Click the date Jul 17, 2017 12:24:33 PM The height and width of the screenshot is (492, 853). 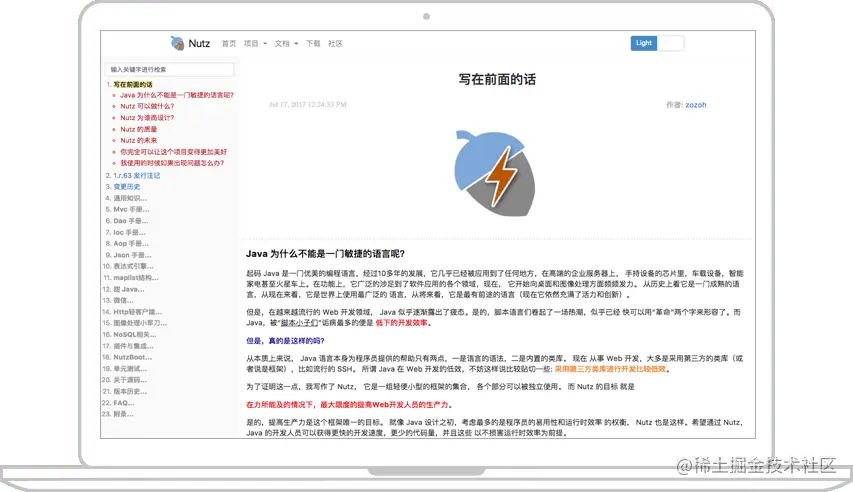[x=307, y=104]
